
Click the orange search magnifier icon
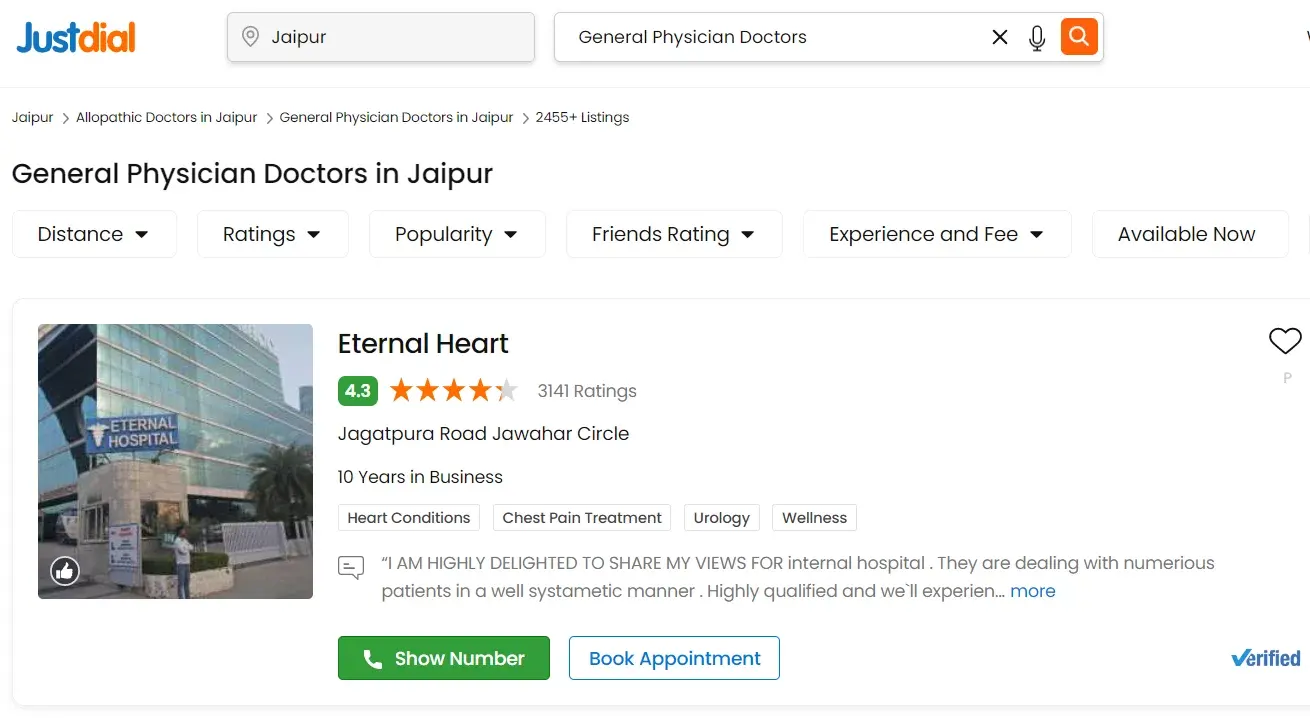(x=1079, y=37)
